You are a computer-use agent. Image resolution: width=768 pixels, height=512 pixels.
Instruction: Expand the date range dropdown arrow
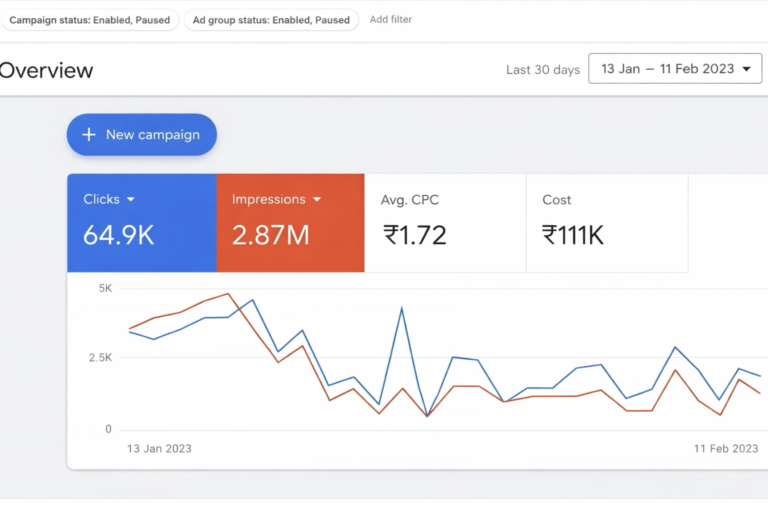coord(746,69)
